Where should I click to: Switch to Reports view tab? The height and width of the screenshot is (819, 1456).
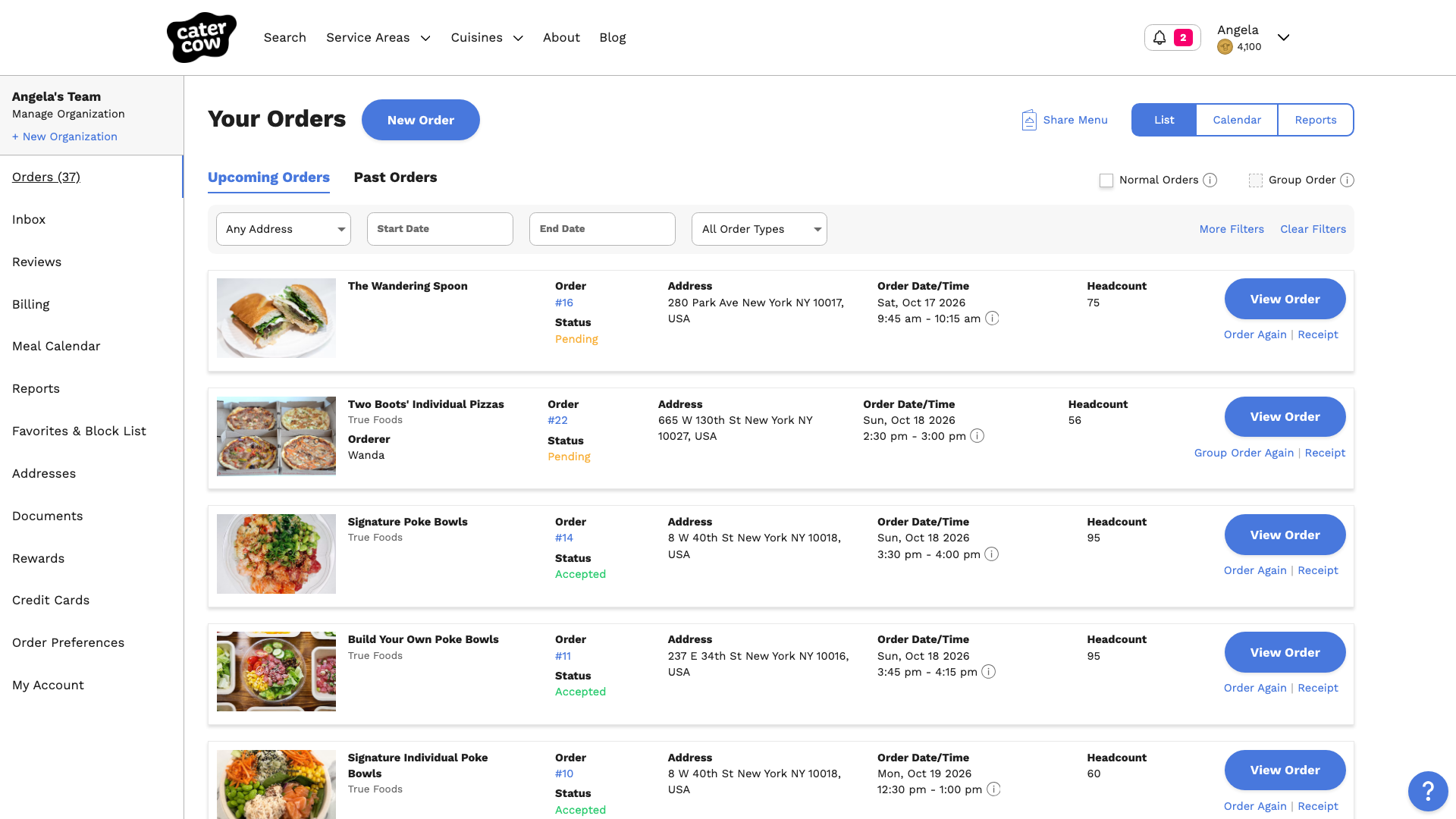pyautogui.click(x=1316, y=120)
